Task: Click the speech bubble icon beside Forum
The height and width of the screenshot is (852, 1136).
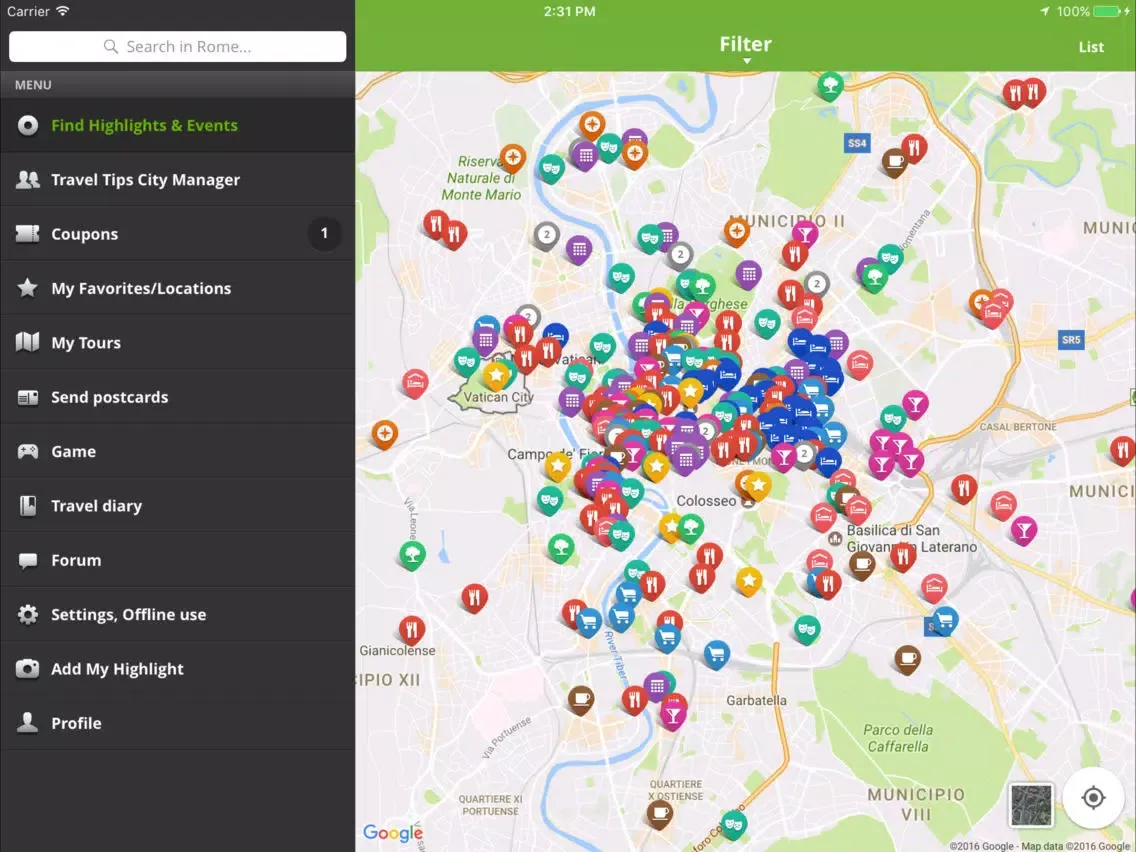Action: click(28, 561)
